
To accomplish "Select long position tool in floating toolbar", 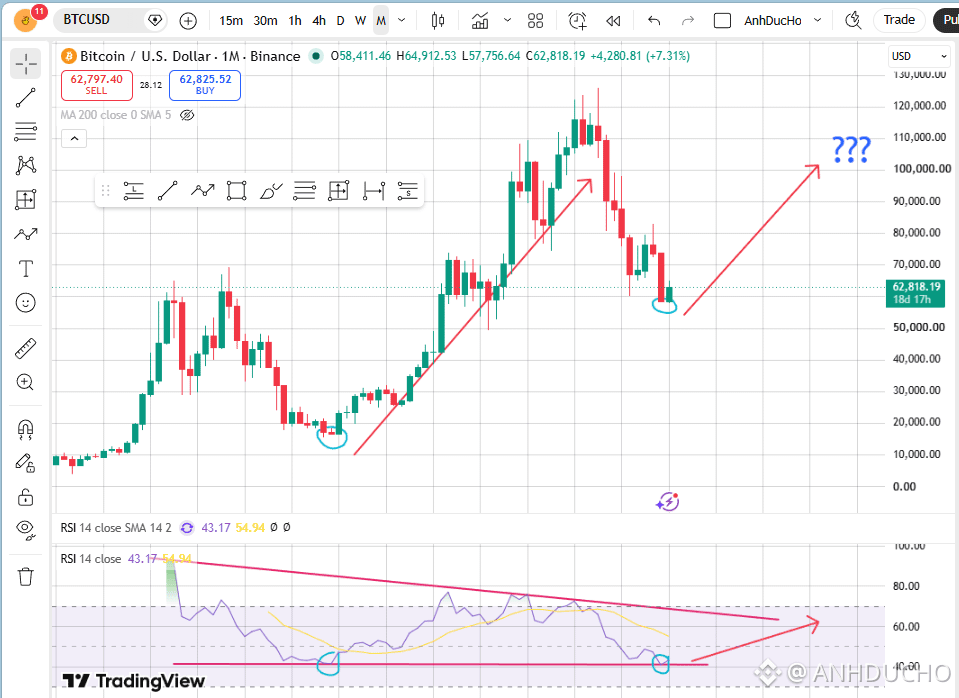I will pos(133,191).
